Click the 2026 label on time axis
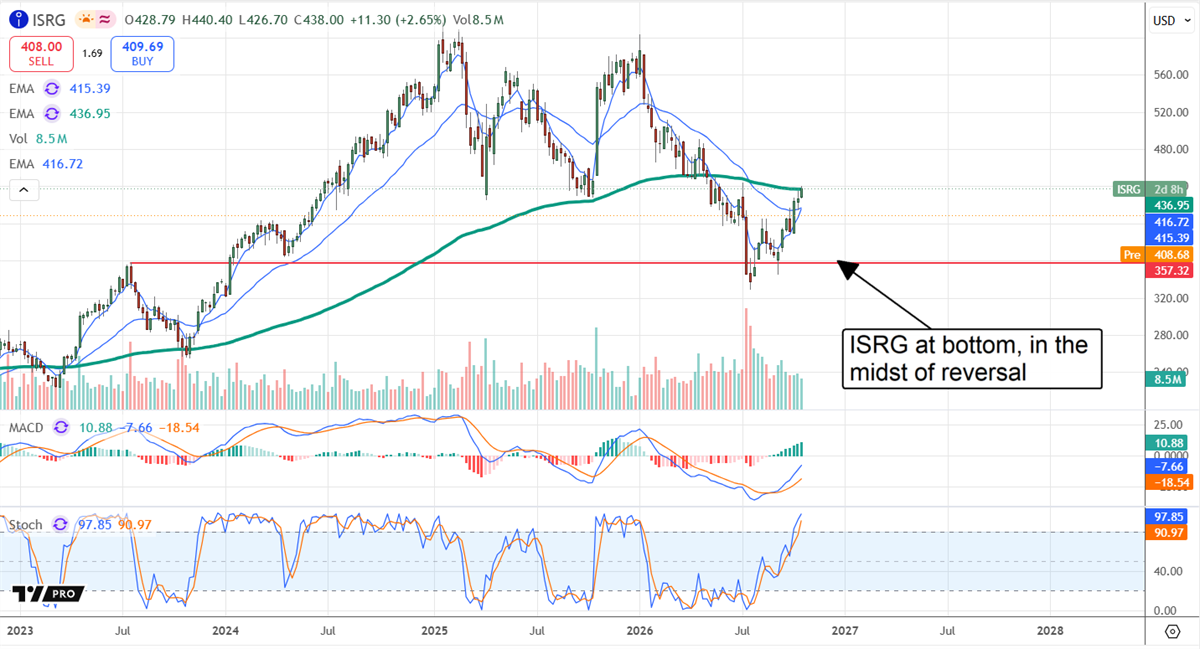Screen dimensions: 1200x649 coord(640,631)
